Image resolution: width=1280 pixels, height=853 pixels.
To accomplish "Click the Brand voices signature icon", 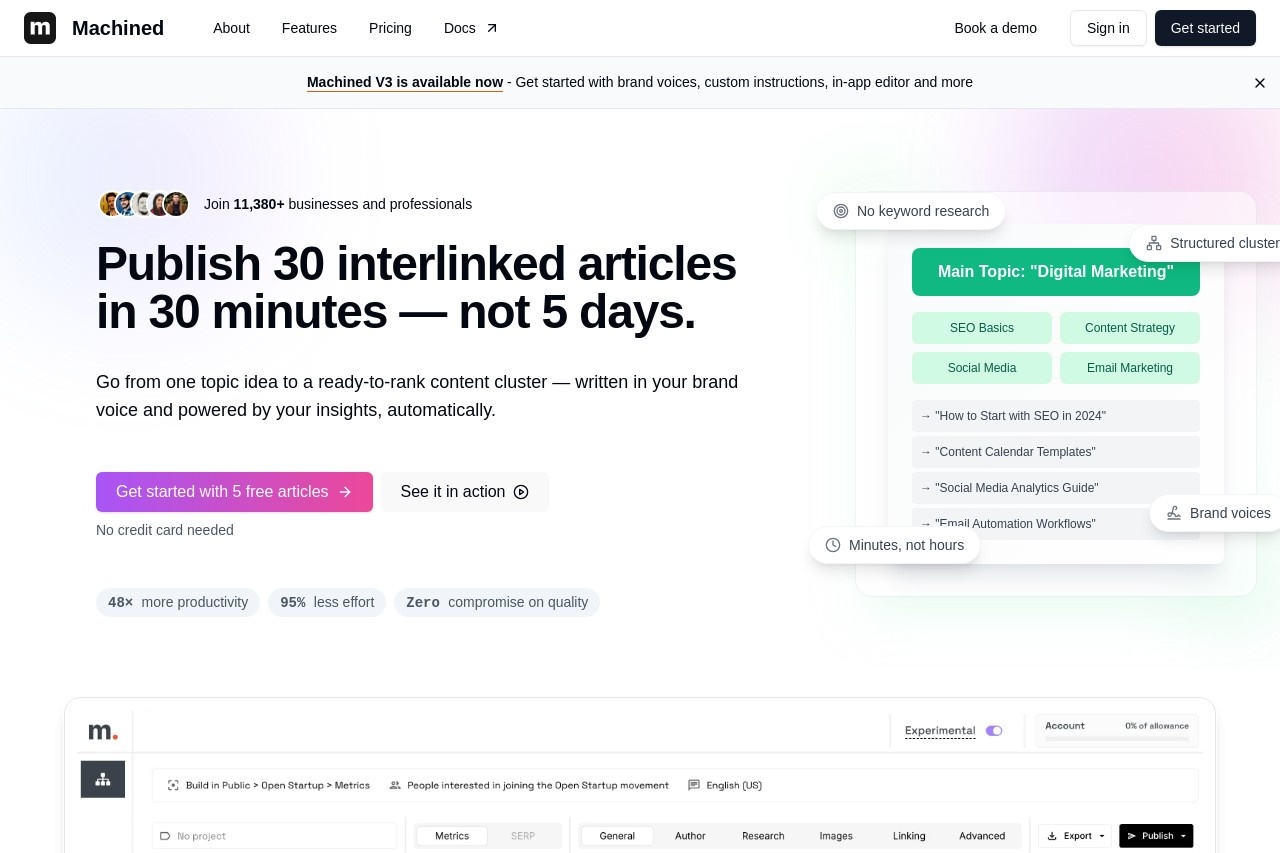I will coord(1174,513).
